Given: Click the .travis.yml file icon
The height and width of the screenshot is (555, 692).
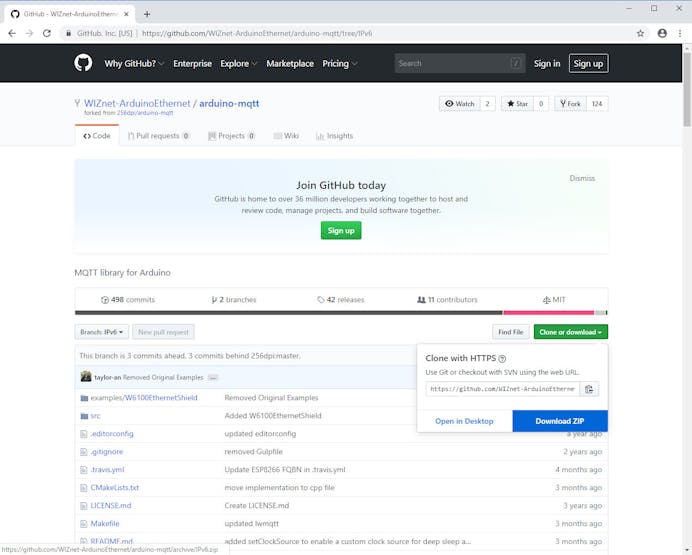Looking at the screenshot, I should click(x=83, y=470).
